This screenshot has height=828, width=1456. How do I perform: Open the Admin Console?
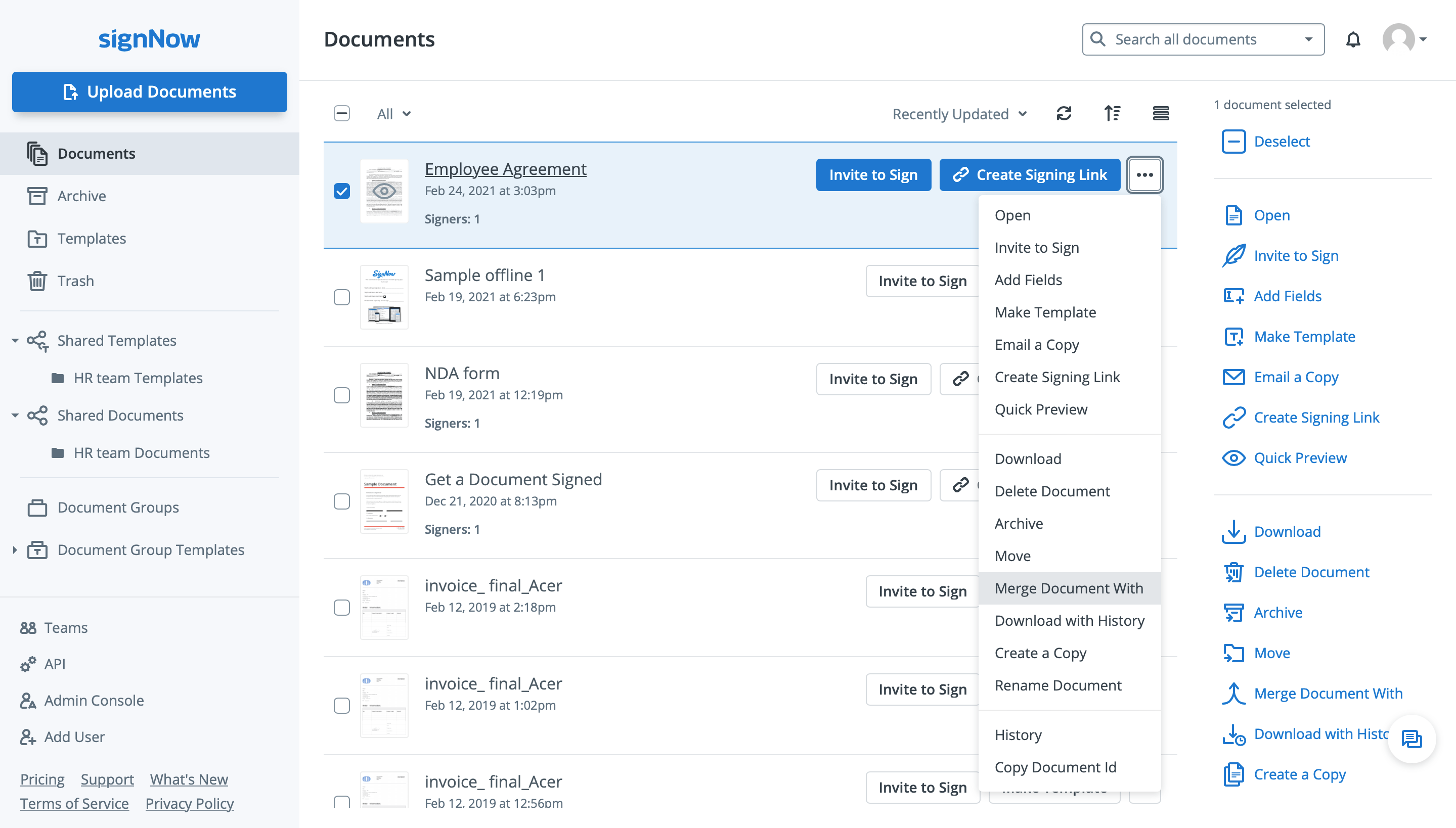coord(94,700)
